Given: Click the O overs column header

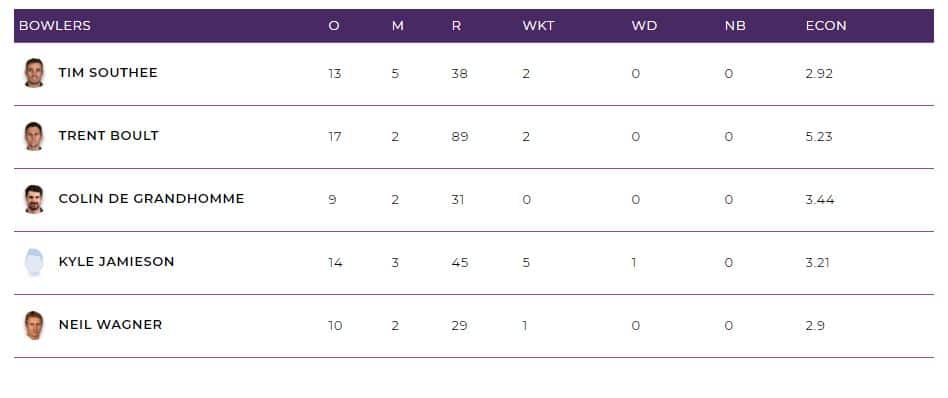Looking at the screenshot, I should pyautogui.click(x=334, y=25).
